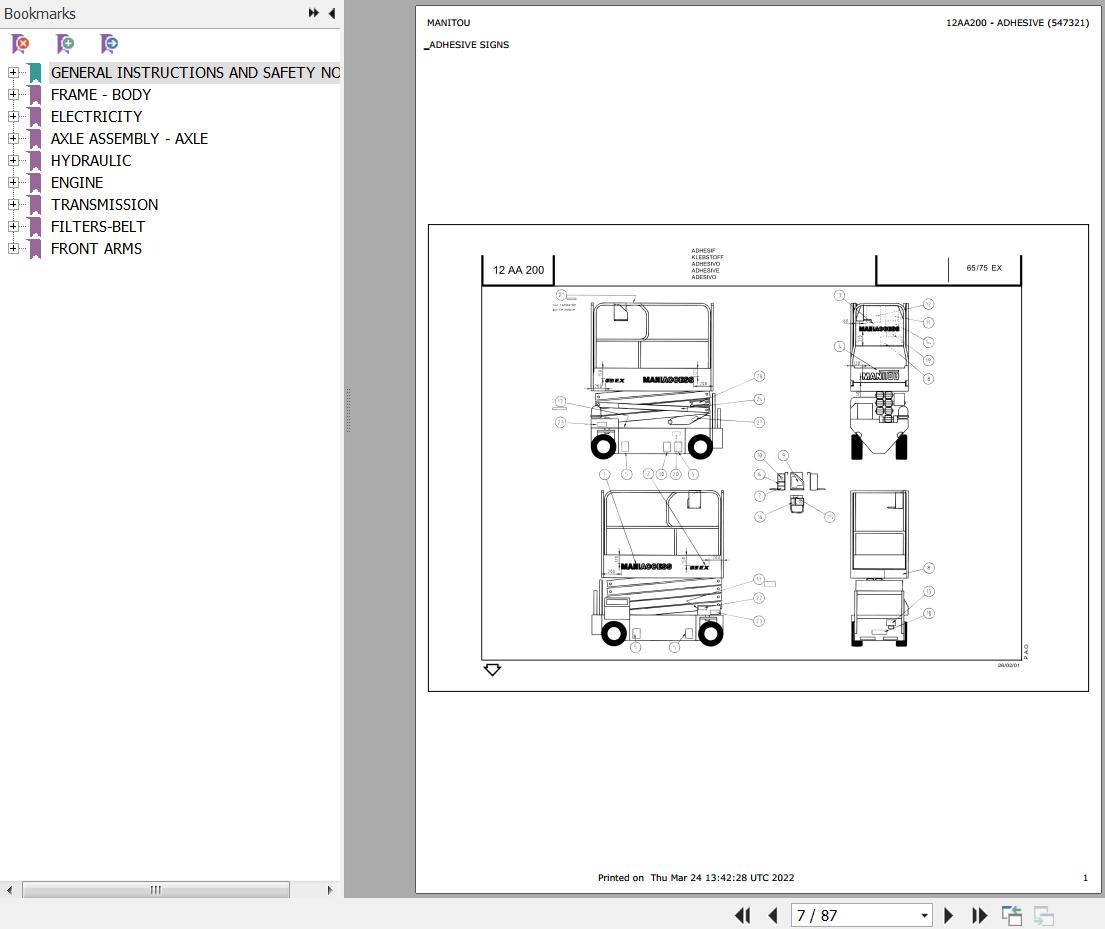Expand the GENERAL INSTRUCTIONS AND SAFETY bookmark
1105x929 pixels.
click(x=13, y=73)
